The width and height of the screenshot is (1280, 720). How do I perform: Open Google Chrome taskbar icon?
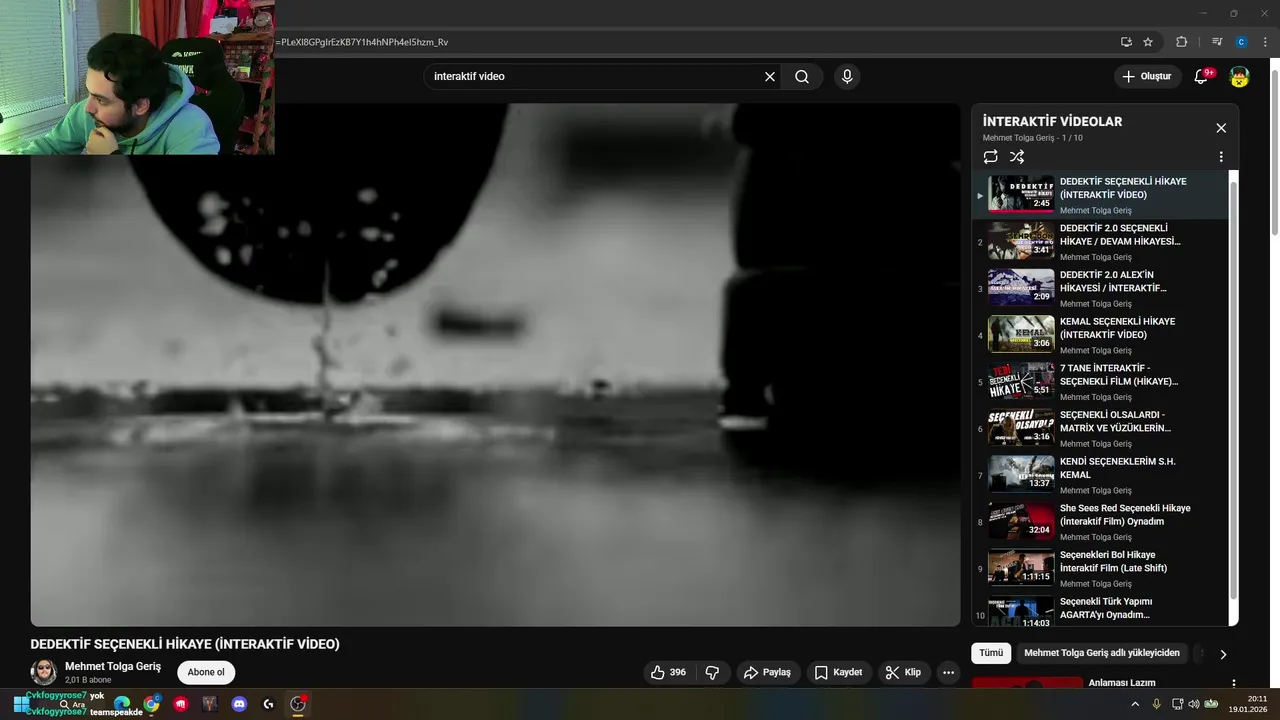(151, 704)
